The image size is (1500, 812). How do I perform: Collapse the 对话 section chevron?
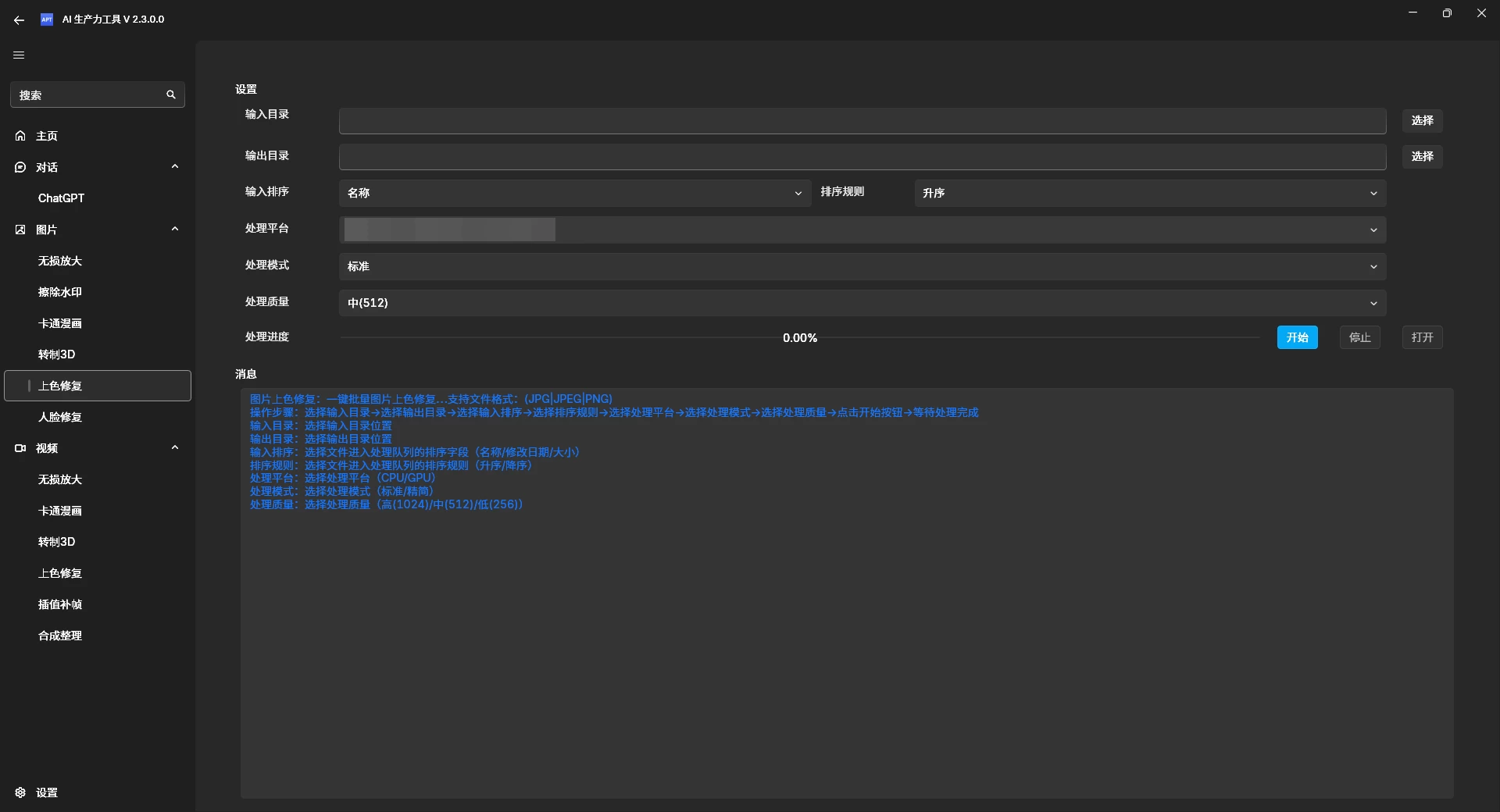tap(175, 166)
